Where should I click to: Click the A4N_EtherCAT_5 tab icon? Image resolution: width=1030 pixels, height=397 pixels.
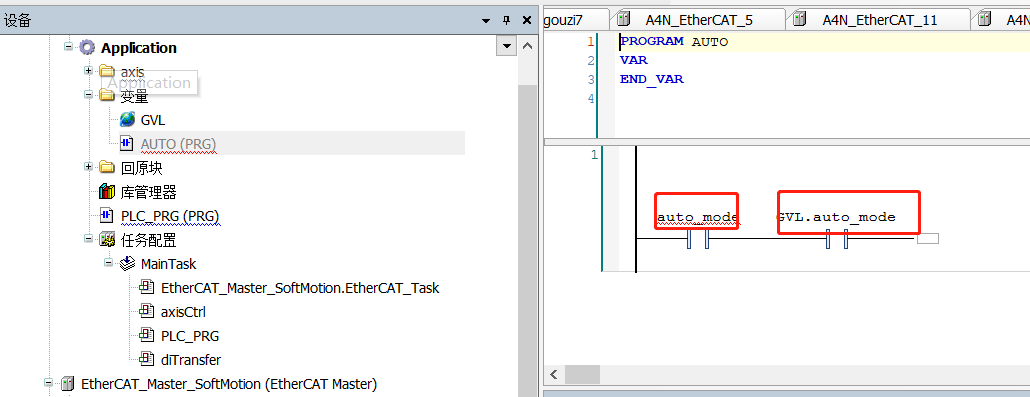point(623,19)
